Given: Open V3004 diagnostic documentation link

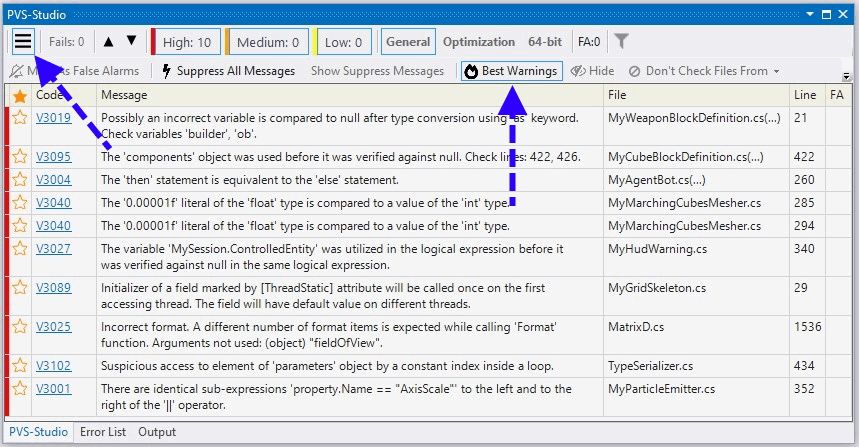Looking at the screenshot, I should click(53, 180).
